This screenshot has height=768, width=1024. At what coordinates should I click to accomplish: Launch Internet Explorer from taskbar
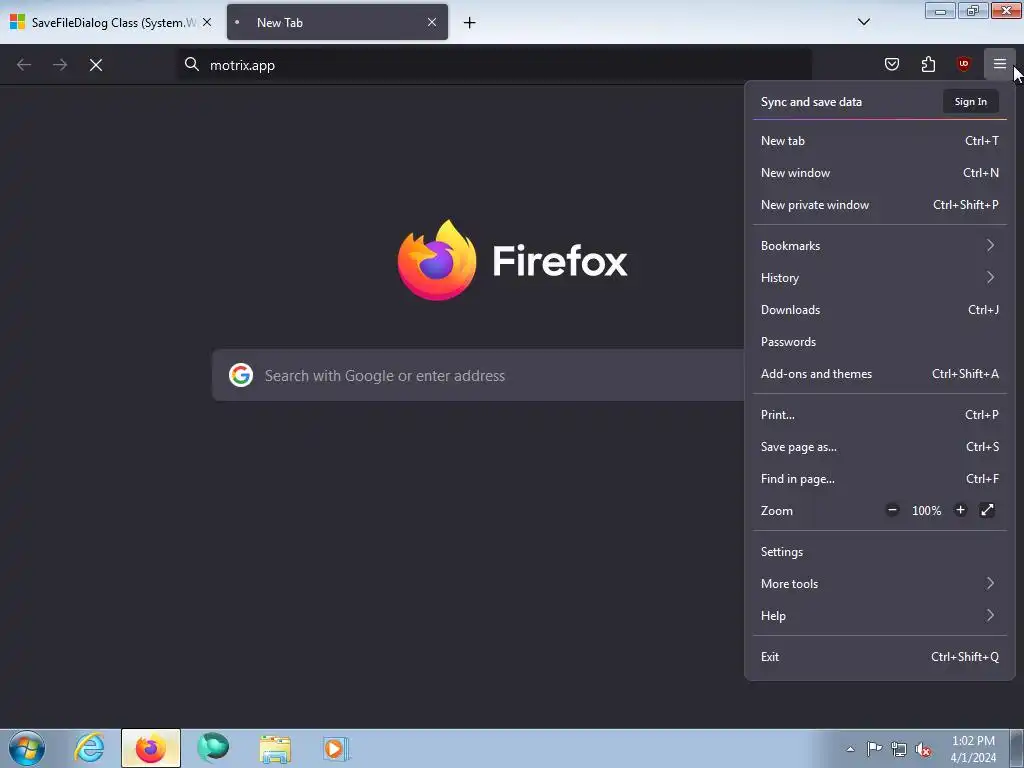coord(89,748)
